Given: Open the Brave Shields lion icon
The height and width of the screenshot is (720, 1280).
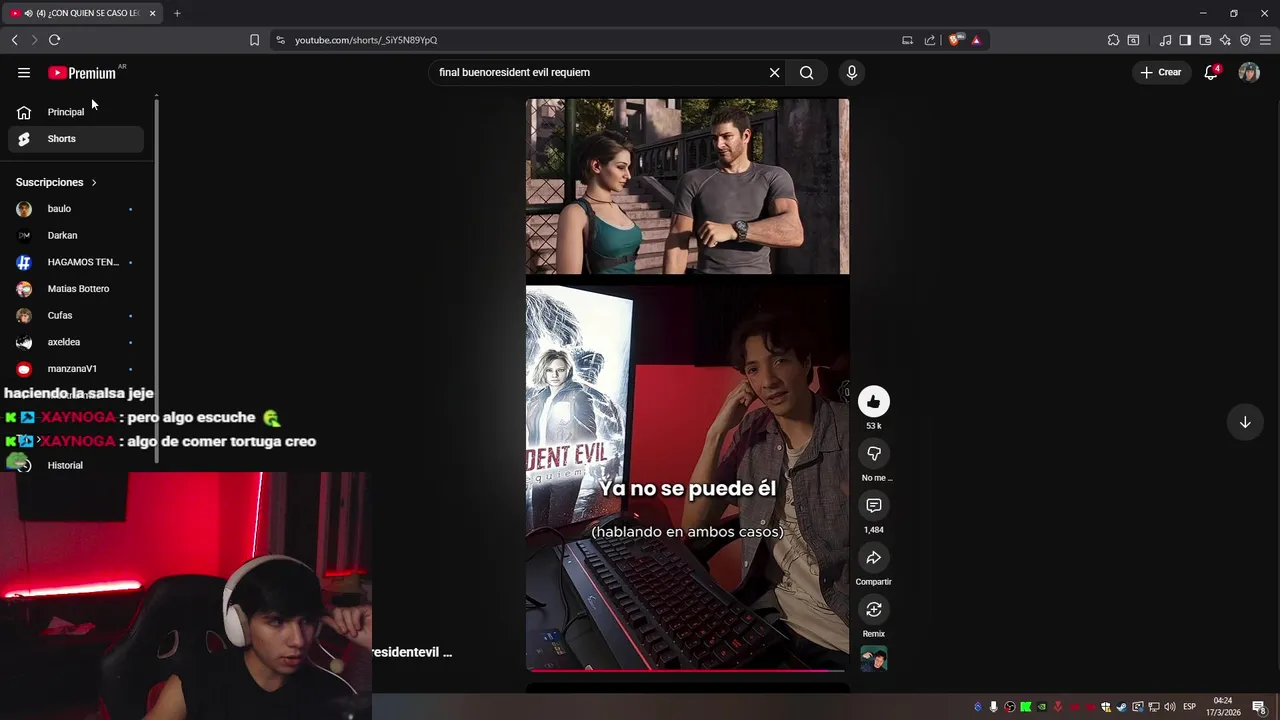Looking at the screenshot, I should [x=955, y=40].
